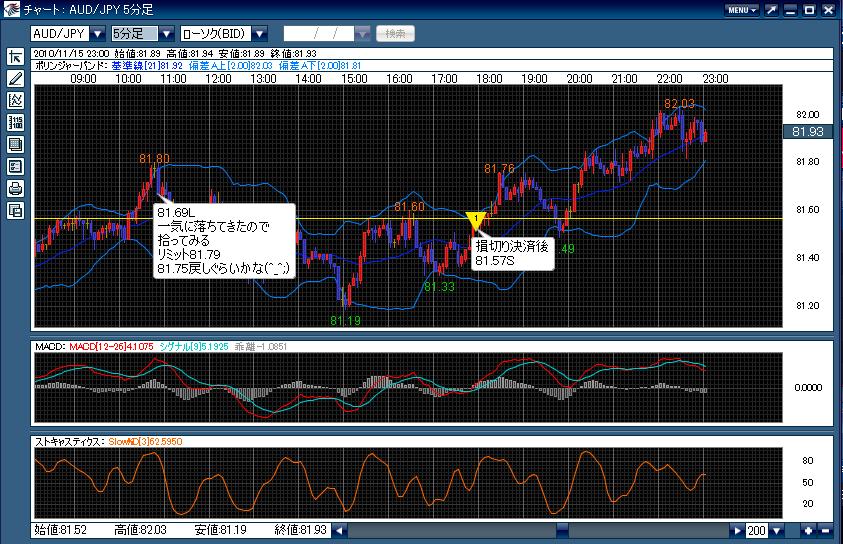Open the 200 bar count dropdown
Screen dimensions: 843x544
pyautogui.click(x=776, y=531)
